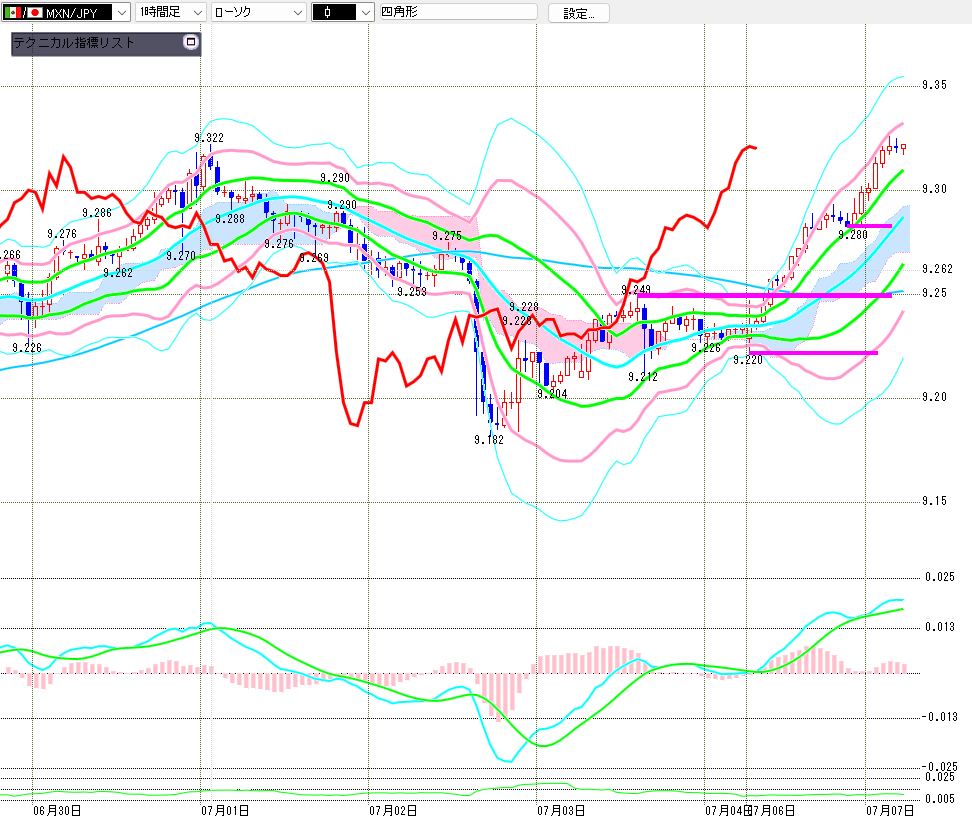Open the 1時間足 timeframe dropdown
972x820 pixels.
click(198, 12)
